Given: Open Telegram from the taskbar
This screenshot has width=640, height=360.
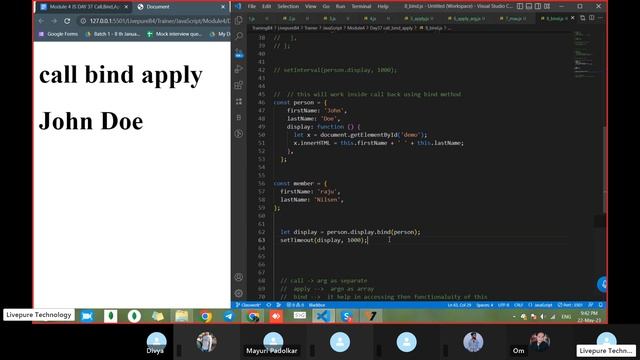Looking at the screenshot, I should click(229, 316).
